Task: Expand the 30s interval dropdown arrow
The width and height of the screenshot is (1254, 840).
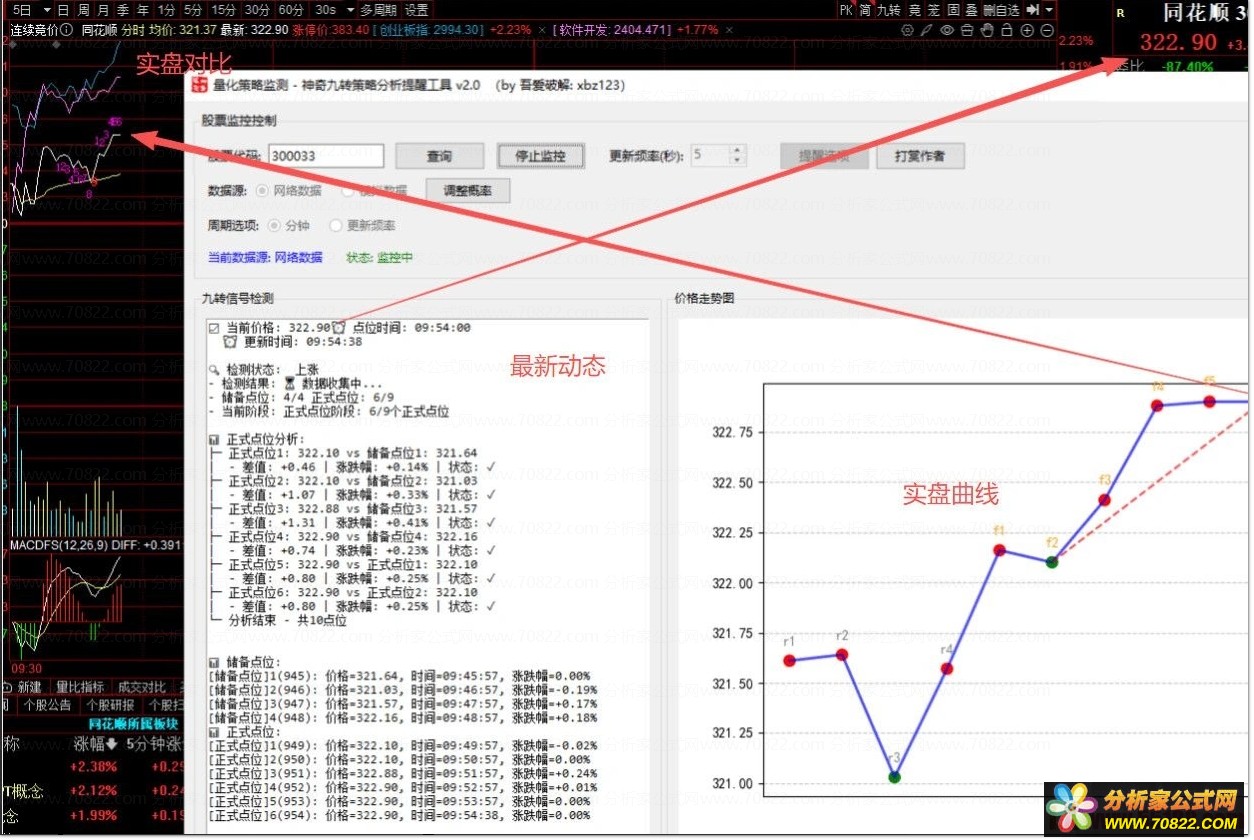Action: tap(350, 10)
